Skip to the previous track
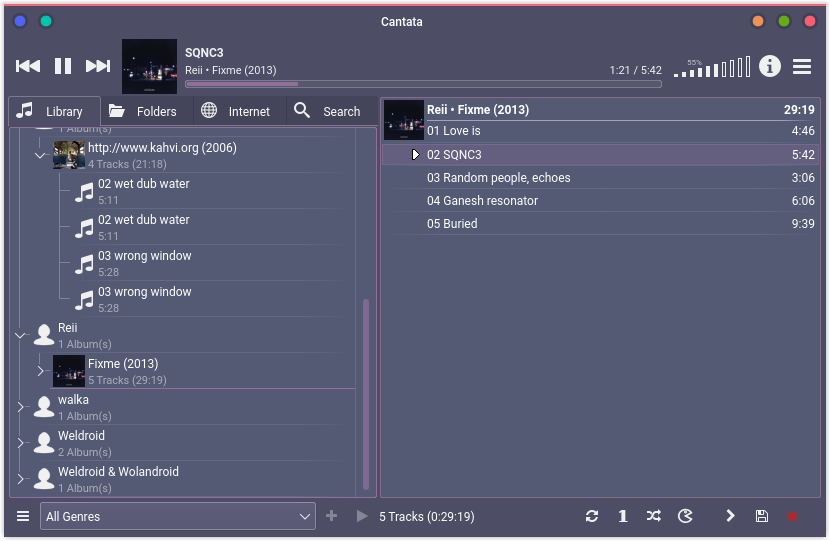Image resolution: width=830 pixels, height=541 pixels. [x=28, y=66]
